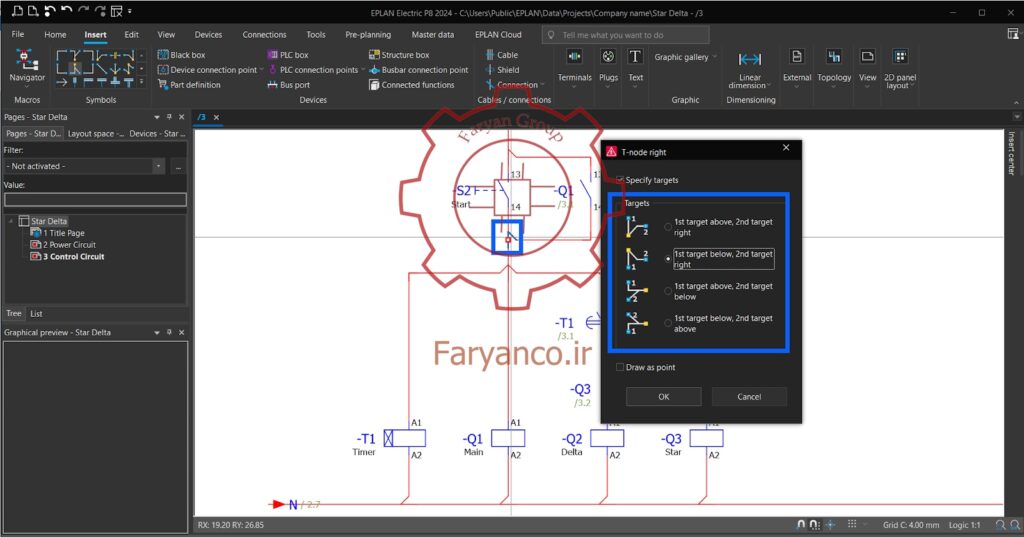Click the Plugs ribbon icon
This screenshot has height=537, width=1024.
[608, 57]
